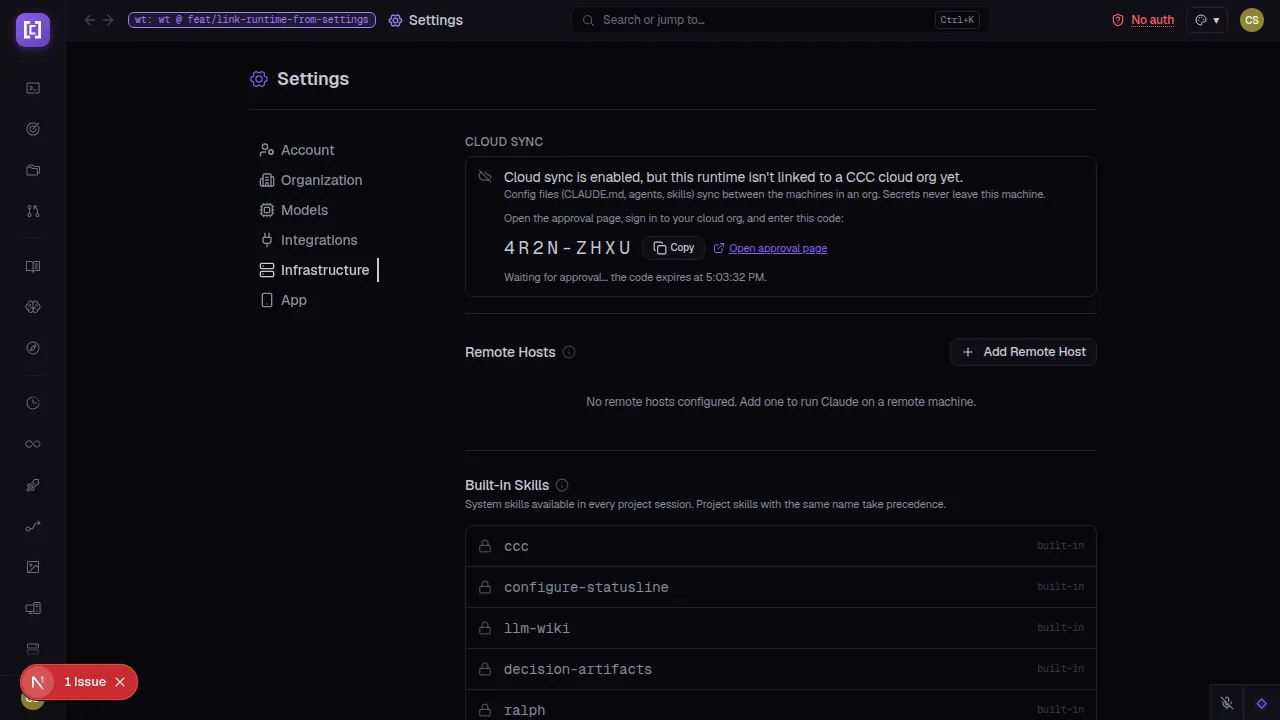Open the folders icon in the left sidebar

coord(33,170)
